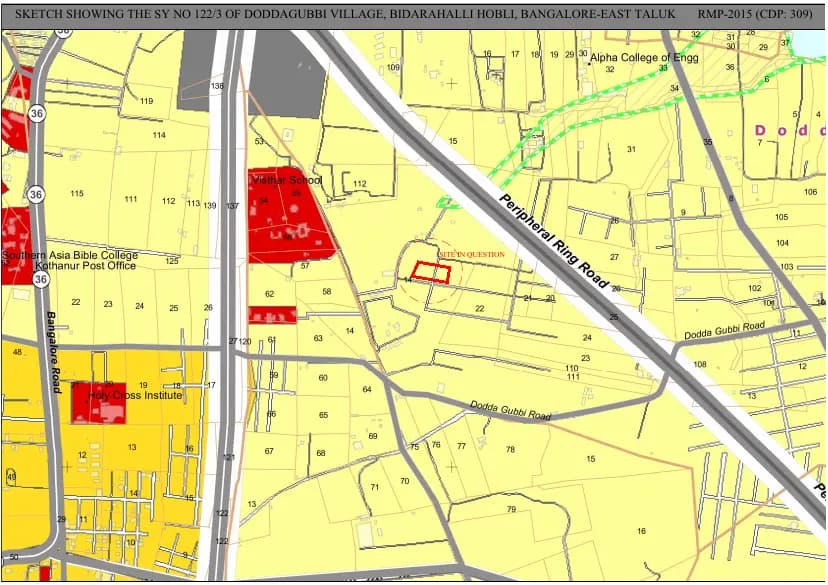Select parcel number 65
Image resolution: width=828 pixels, height=585 pixels.
(x=323, y=415)
